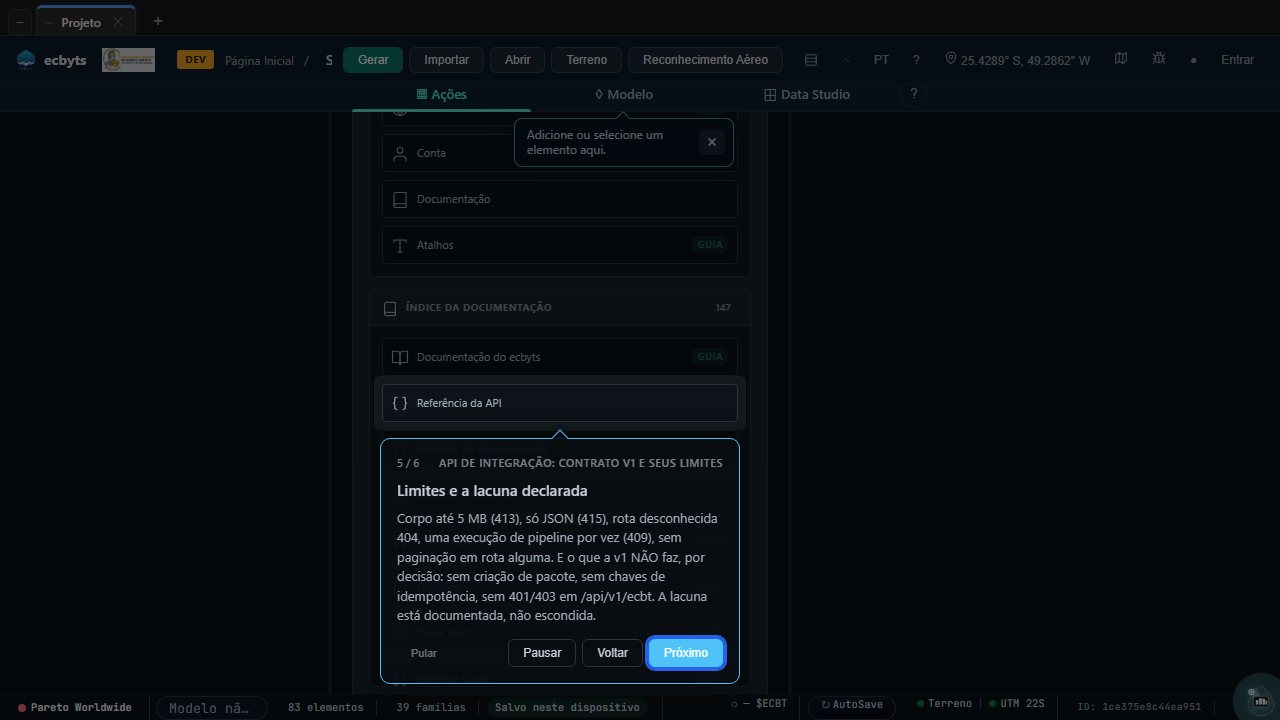
Task: Advance the tour with Próximo
Action: (686, 653)
